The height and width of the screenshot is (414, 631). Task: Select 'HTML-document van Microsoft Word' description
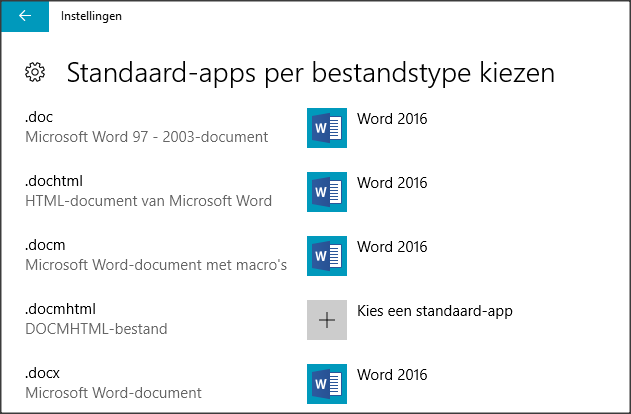pyautogui.click(x=148, y=201)
